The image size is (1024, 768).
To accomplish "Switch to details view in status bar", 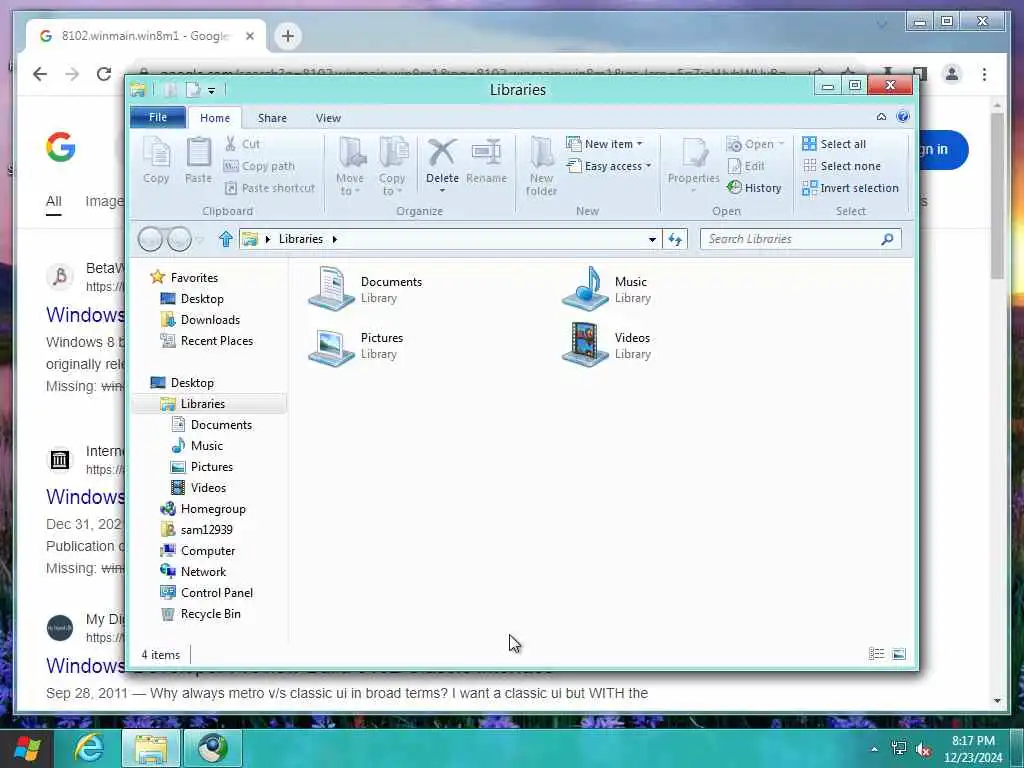I will pos(876,654).
